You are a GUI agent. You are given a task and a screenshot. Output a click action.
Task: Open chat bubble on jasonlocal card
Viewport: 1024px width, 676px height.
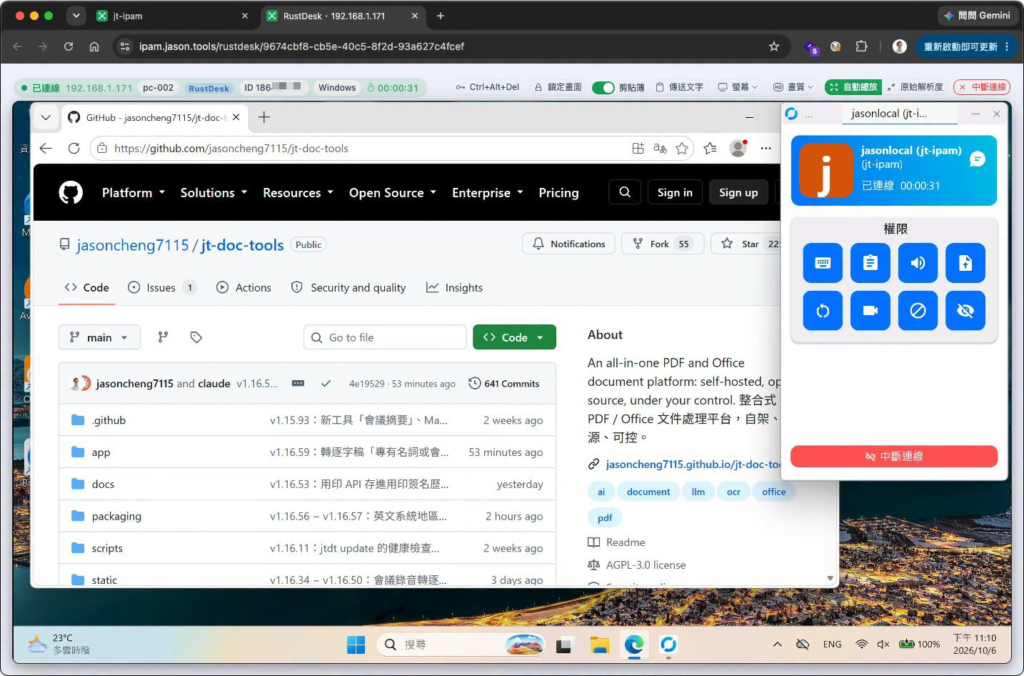(977, 159)
